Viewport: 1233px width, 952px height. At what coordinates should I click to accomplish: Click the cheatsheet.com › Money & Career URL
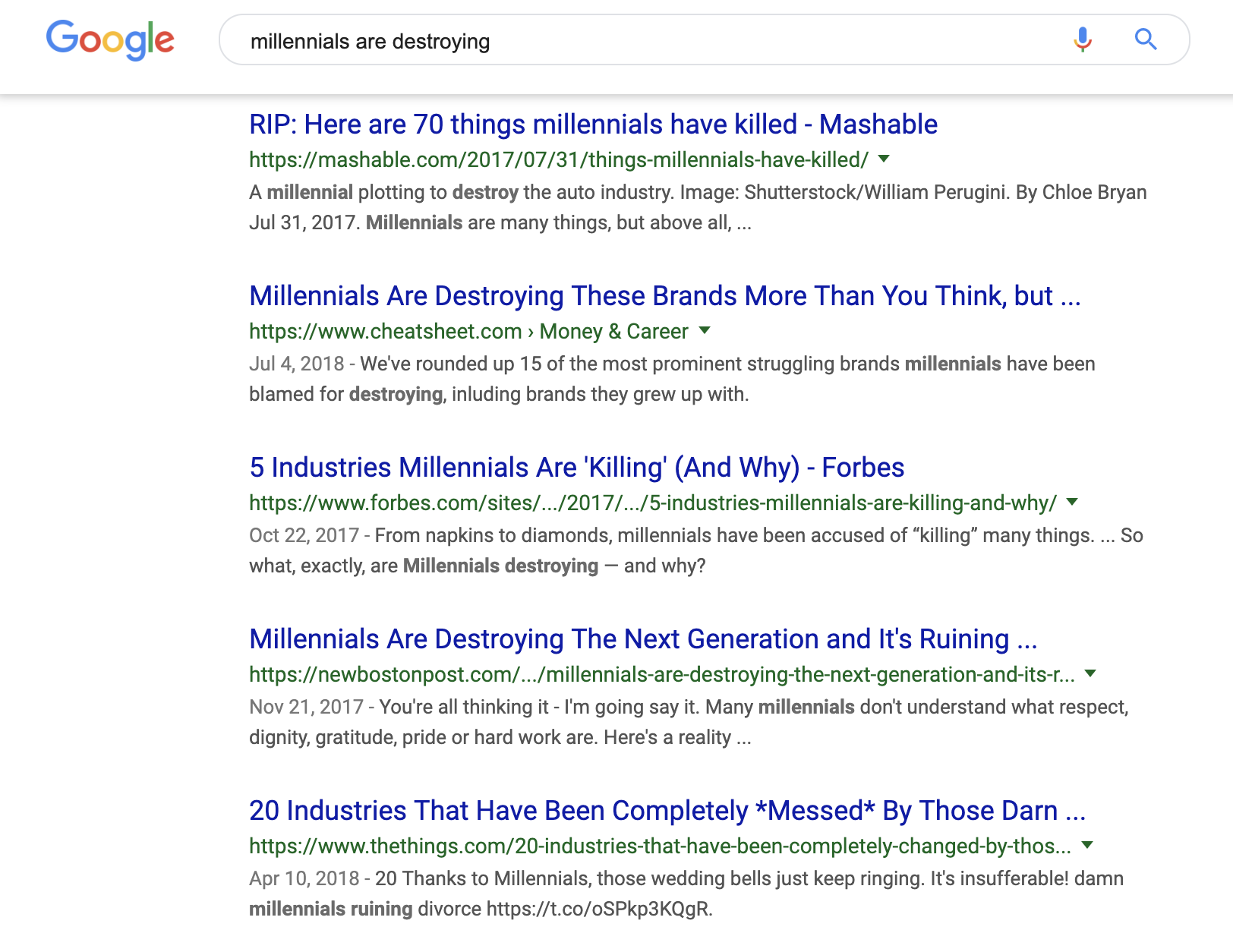[x=468, y=331]
